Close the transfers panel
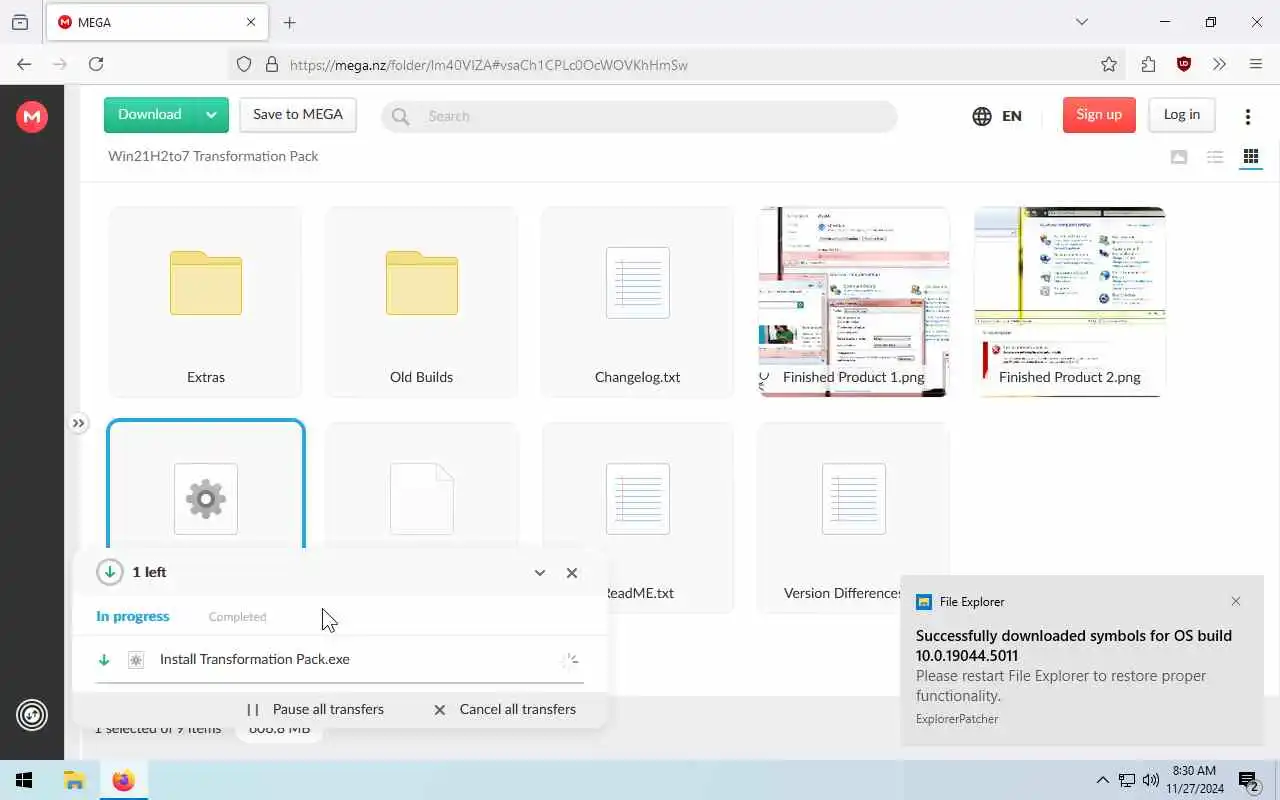1280x800 pixels. point(572,573)
